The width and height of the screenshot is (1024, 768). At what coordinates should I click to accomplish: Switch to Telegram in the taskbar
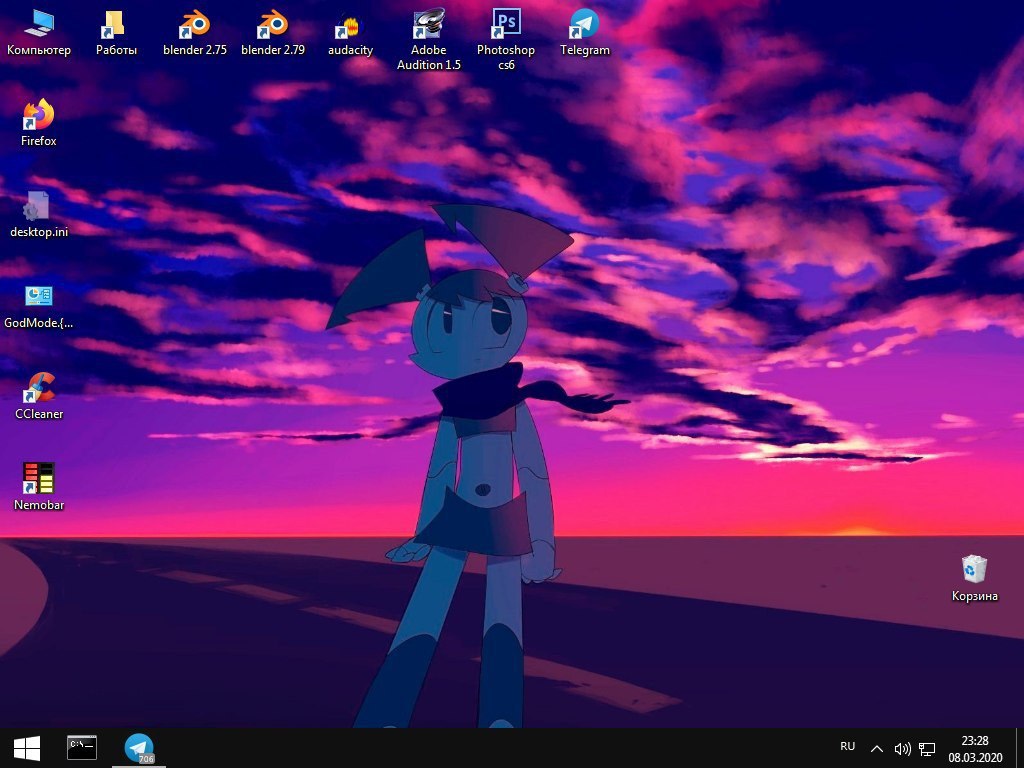coord(138,748)
